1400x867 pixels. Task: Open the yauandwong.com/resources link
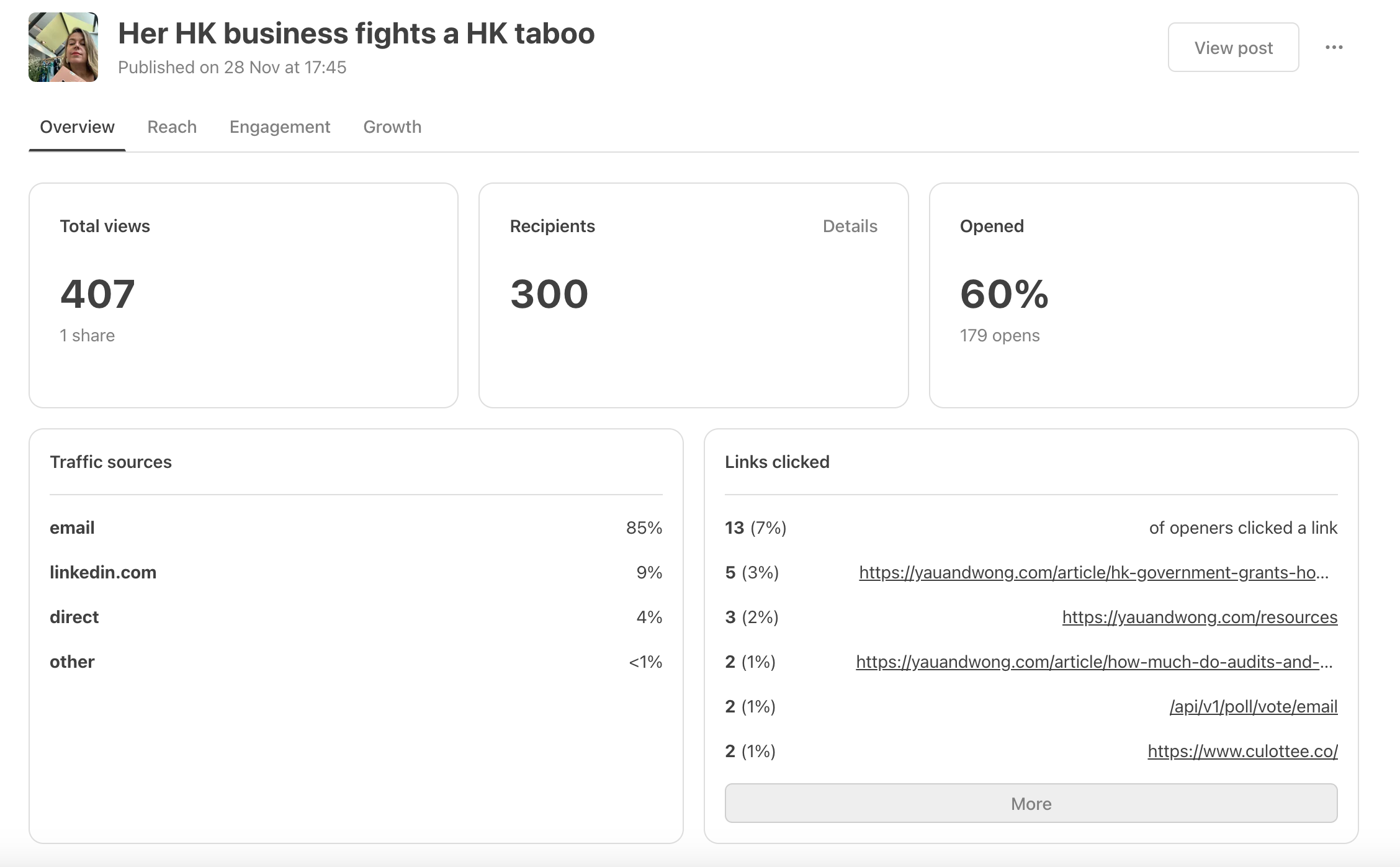[1200, 617]
